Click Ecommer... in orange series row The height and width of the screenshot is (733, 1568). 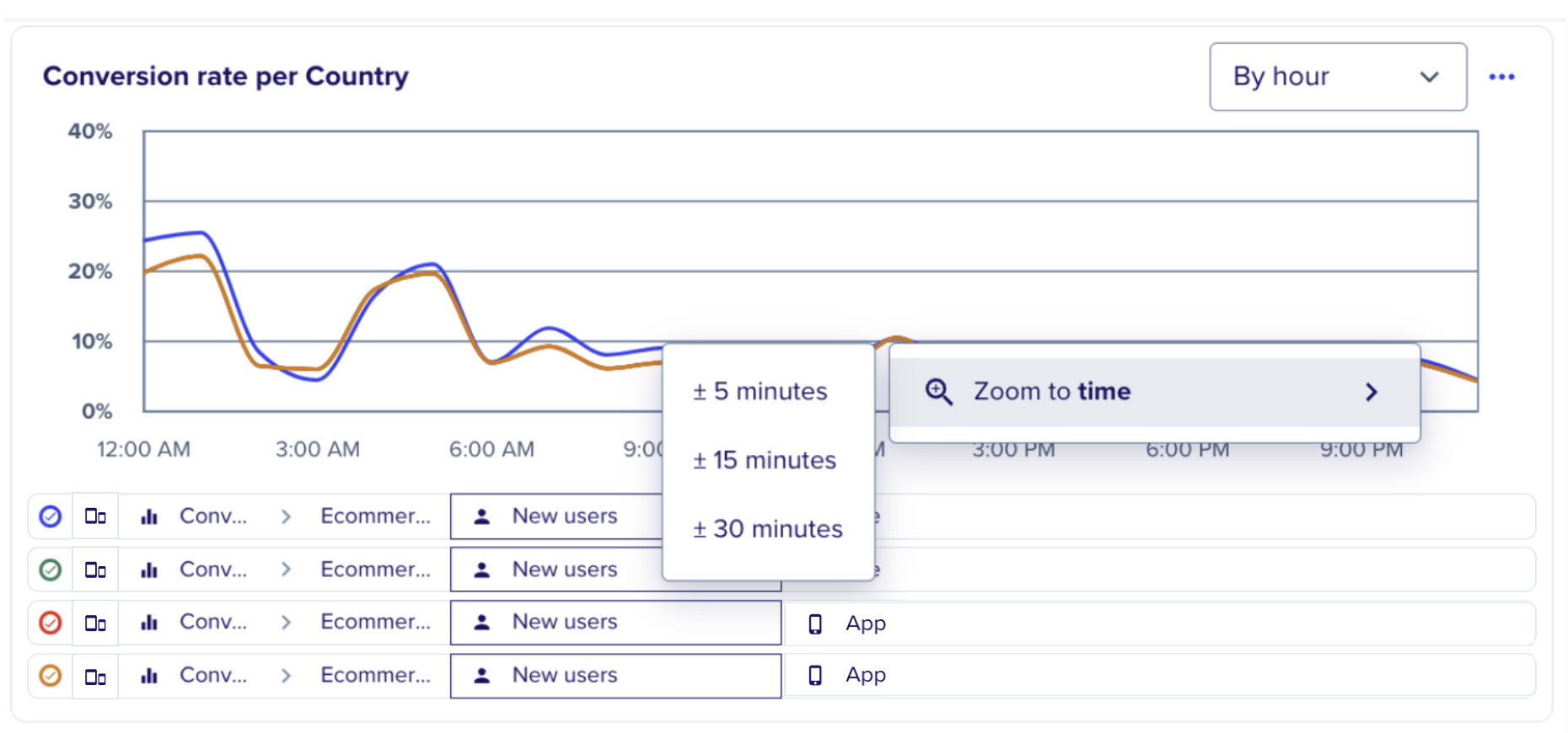(375, 675)
